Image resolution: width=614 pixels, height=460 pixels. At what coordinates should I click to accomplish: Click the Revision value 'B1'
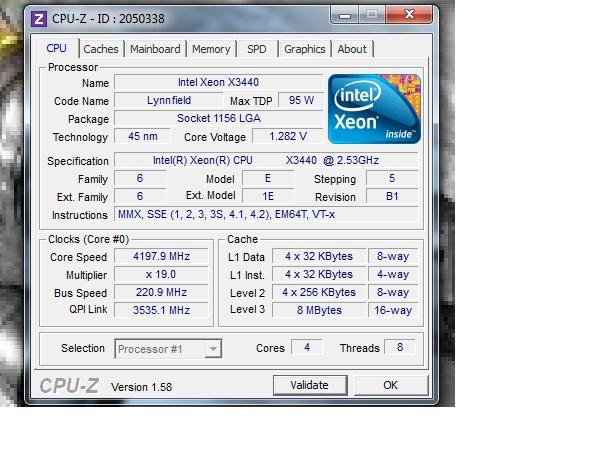click(x=392, y=197)
